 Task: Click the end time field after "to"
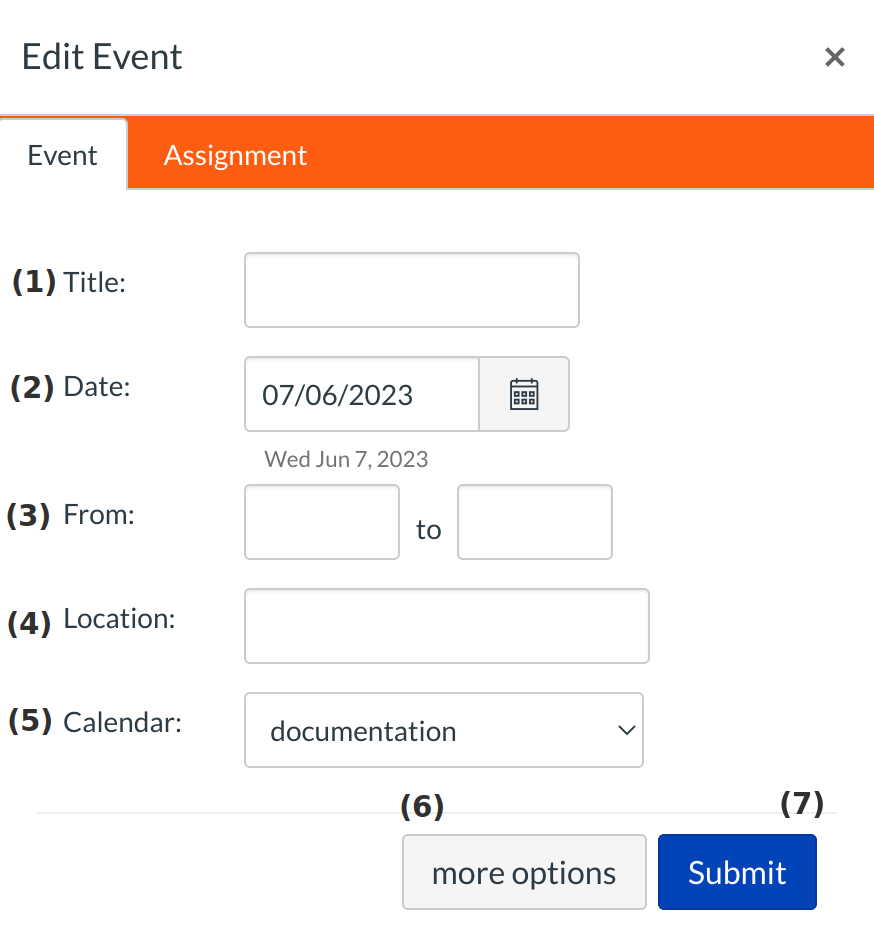click(x=534, y=522)
